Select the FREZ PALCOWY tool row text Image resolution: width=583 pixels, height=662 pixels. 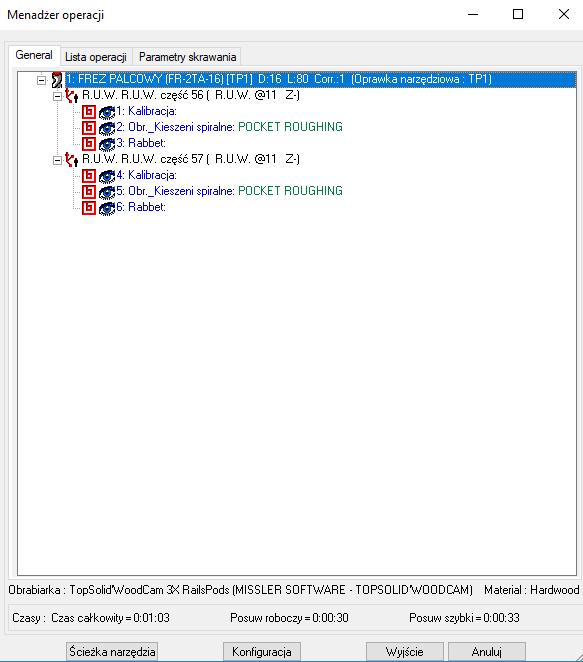click(x=279, y=79)
